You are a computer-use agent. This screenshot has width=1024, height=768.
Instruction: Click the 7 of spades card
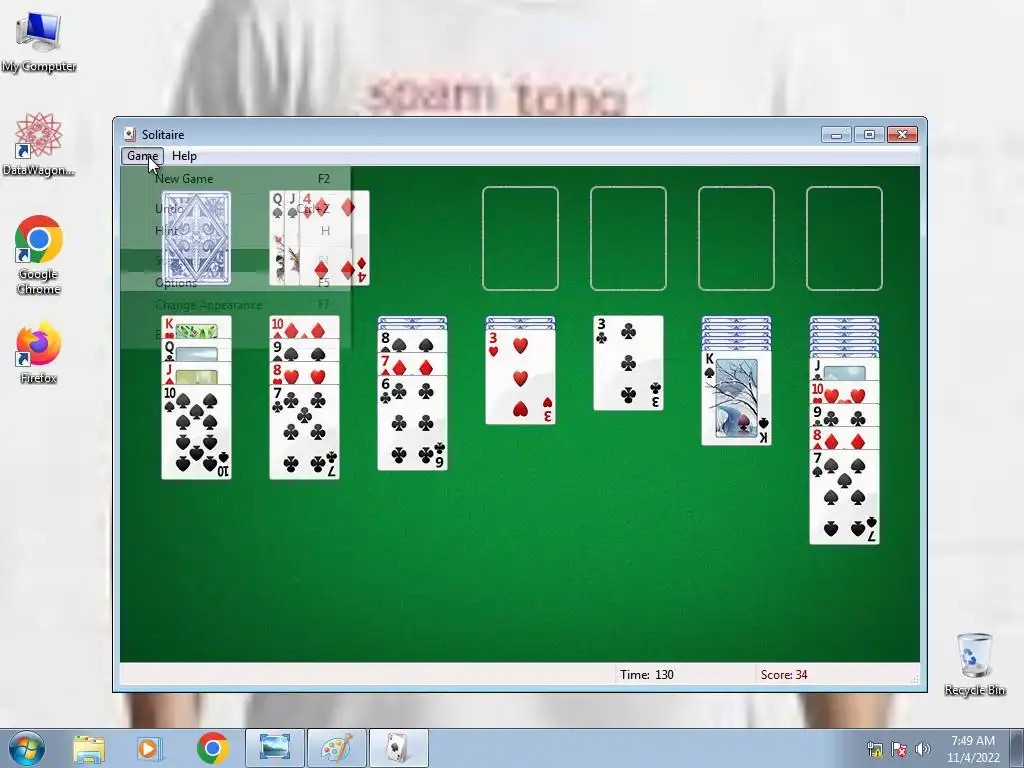(844, 497)
